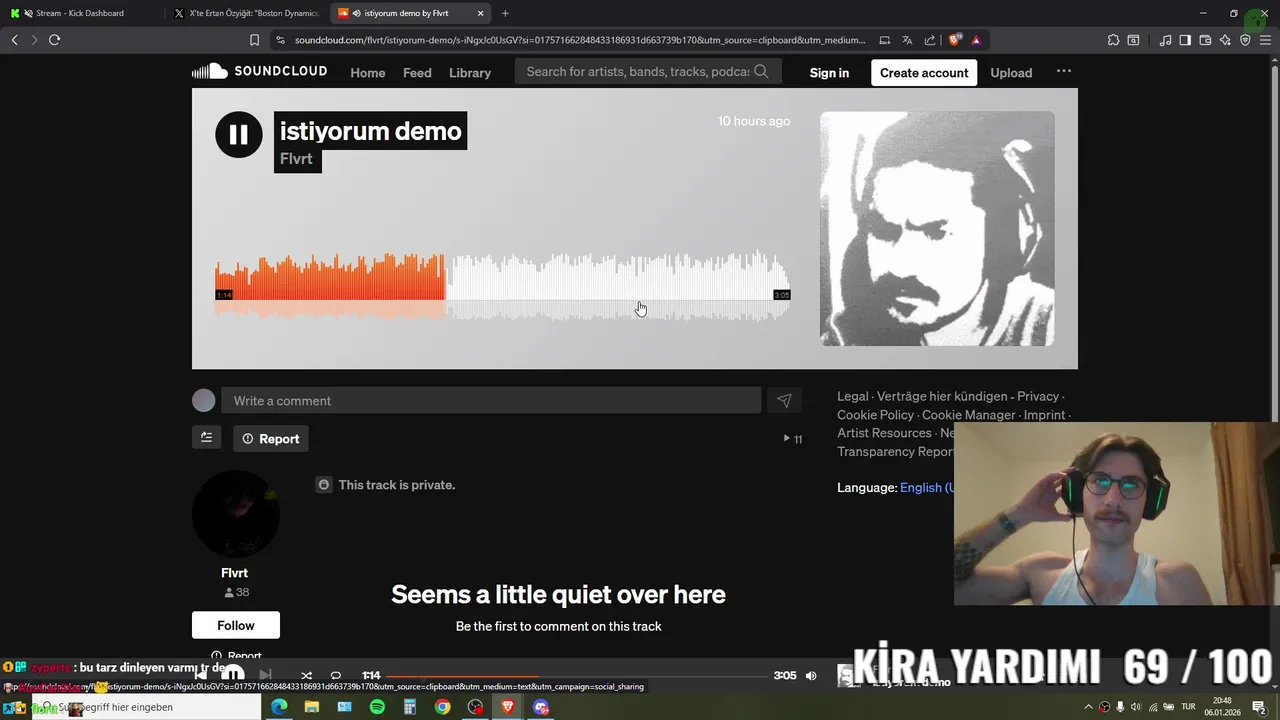
Task: Click the share page icon in address bar
Action: pos(930,40)
